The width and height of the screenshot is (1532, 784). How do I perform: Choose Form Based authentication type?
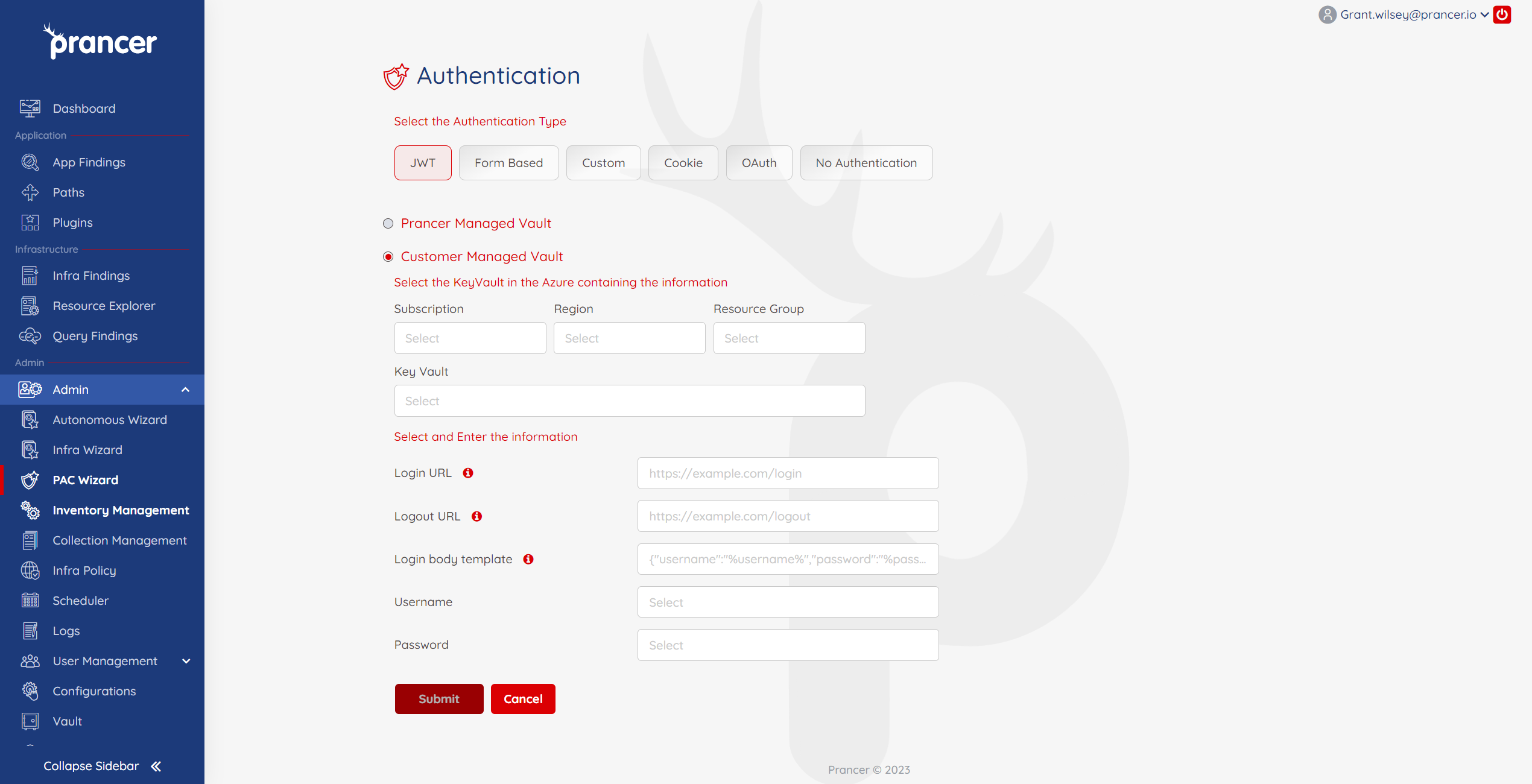[x=508, y=163]
